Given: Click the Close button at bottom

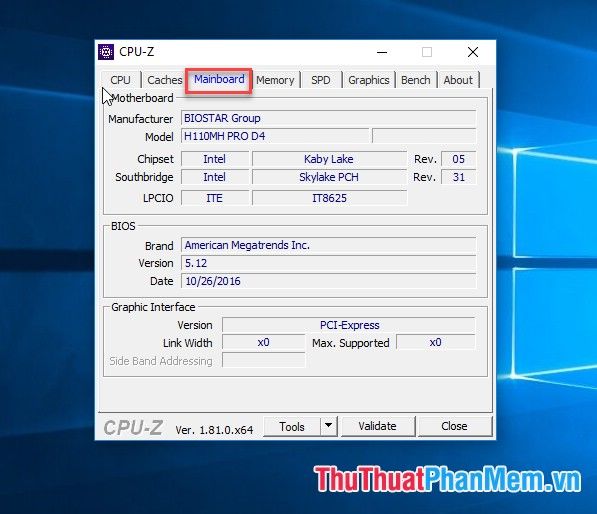Looking at the screenshot, I should point(454,426).
